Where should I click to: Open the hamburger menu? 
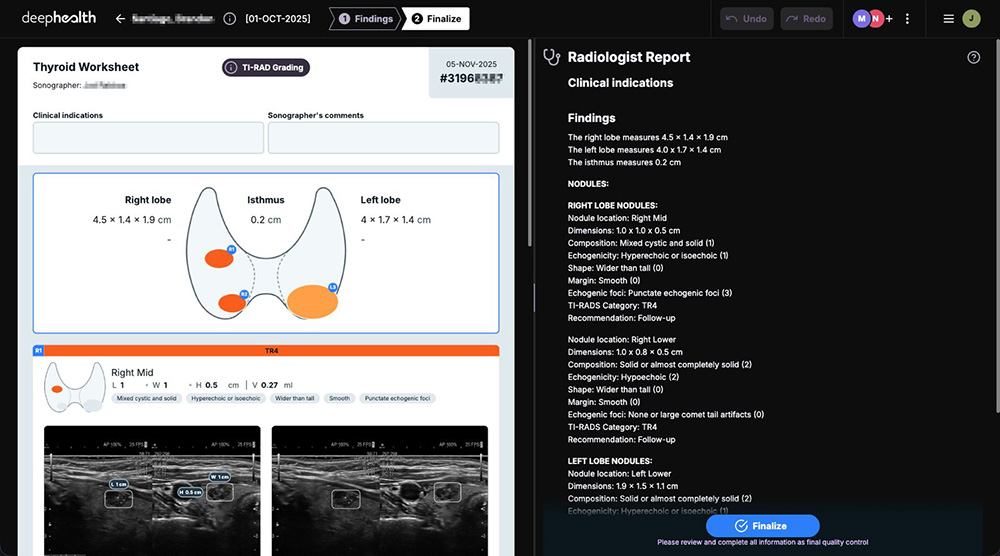948,18
